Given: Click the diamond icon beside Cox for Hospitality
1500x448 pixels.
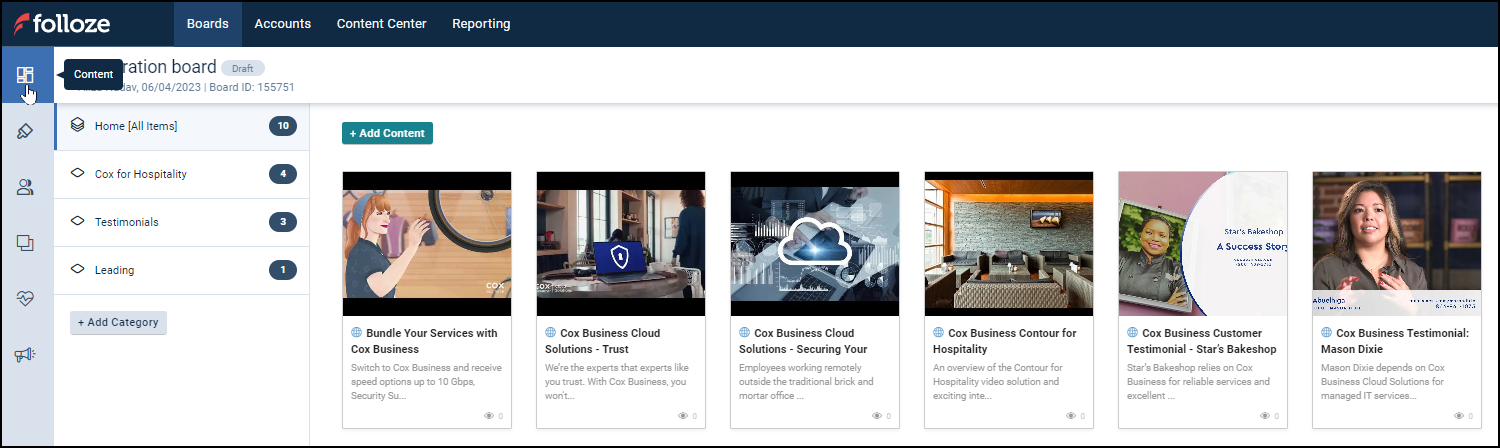Looking at the screenshot, I should [78, 173].
